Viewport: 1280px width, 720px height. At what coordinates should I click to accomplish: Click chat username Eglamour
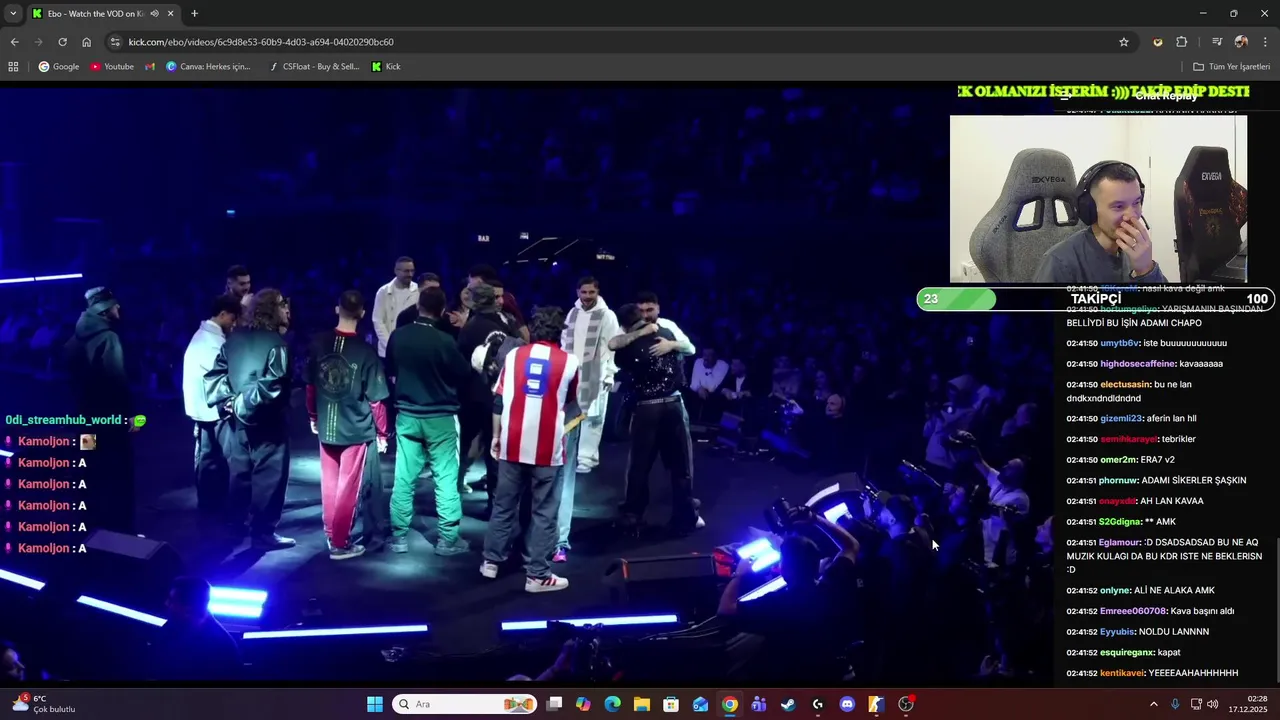[x=1119, y=542]
